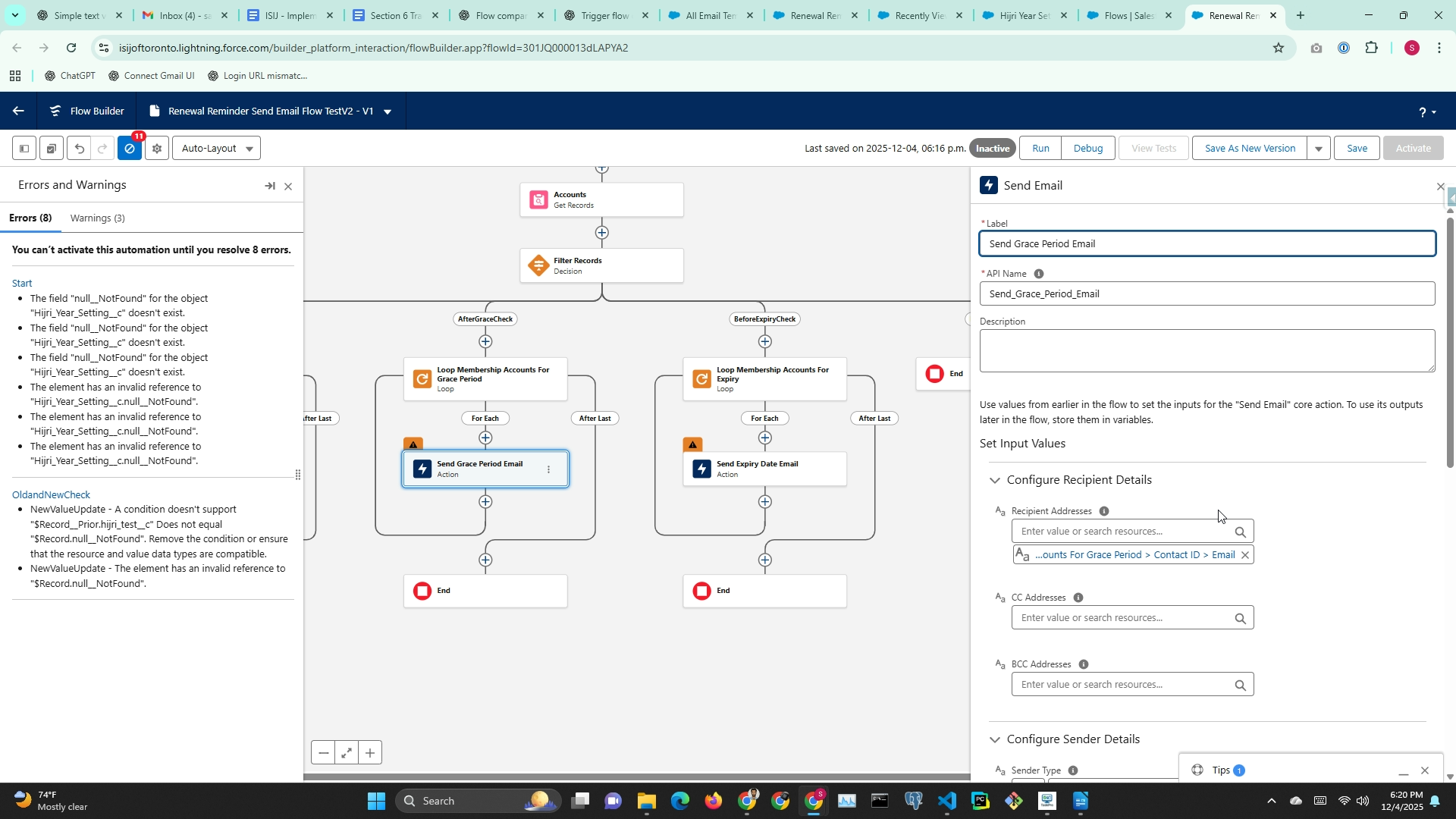Click the Debug button

[x=1087, y=149]
